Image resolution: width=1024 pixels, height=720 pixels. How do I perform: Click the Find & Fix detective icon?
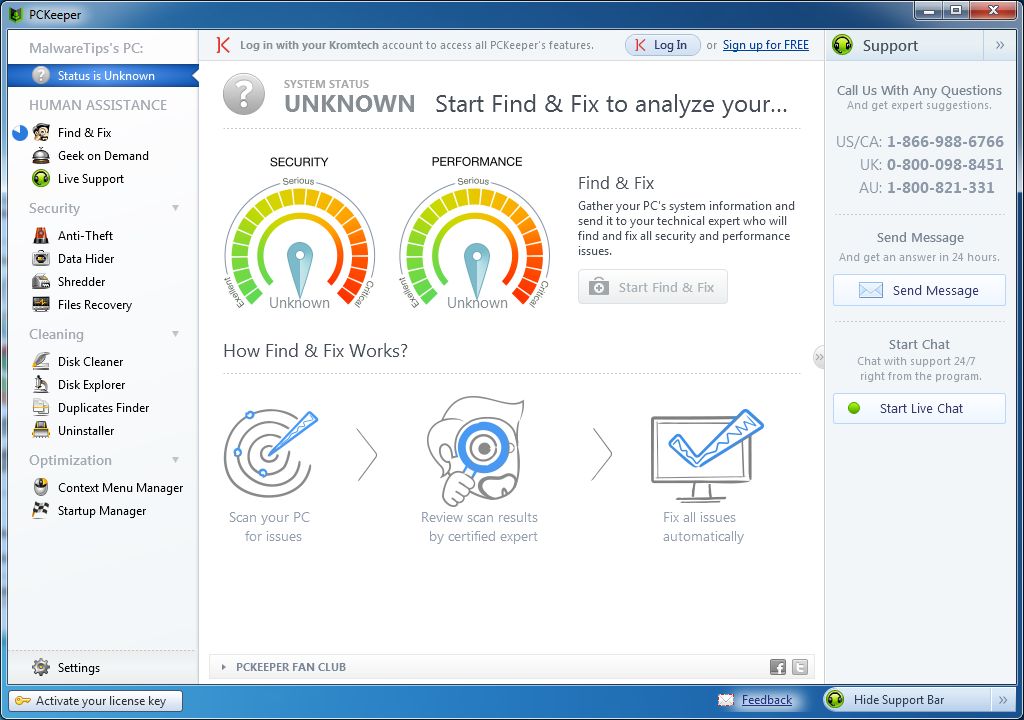click(41, 133)
